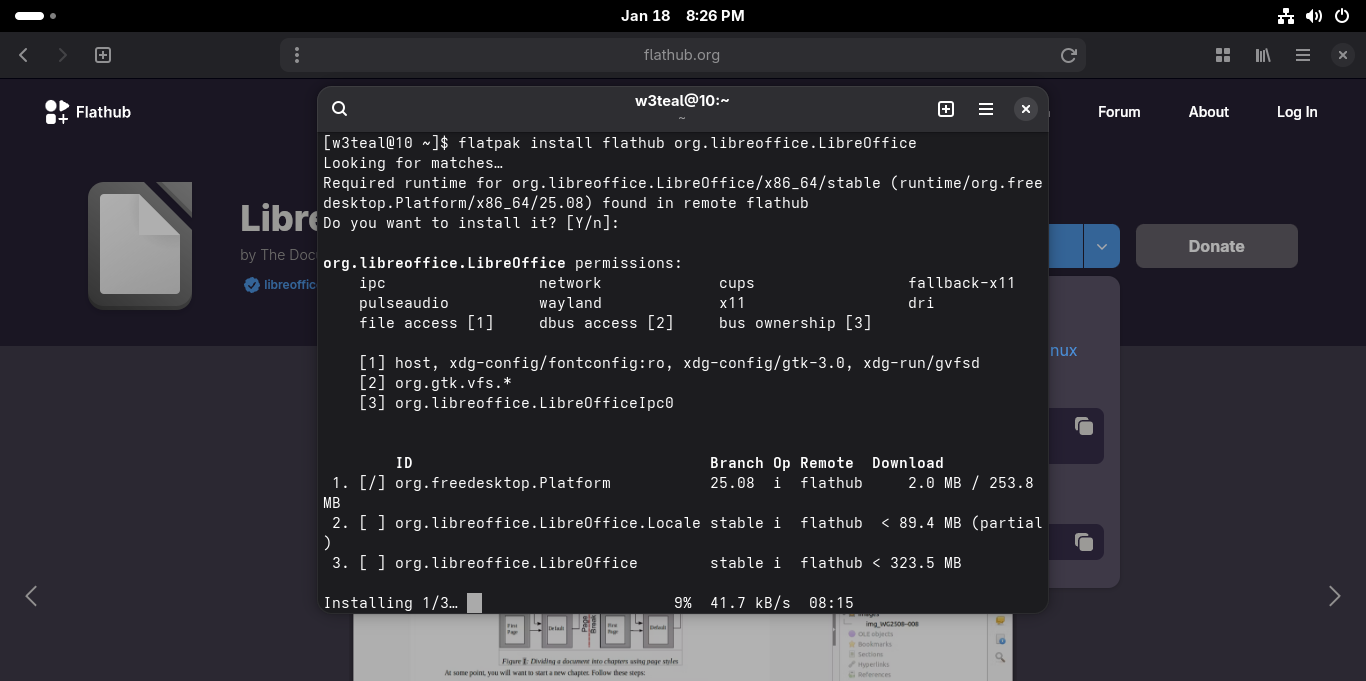Viewport: 1366px width, 681px height.
Task: Show the next screenshot in the carousel
Action: click(1334, 596)
